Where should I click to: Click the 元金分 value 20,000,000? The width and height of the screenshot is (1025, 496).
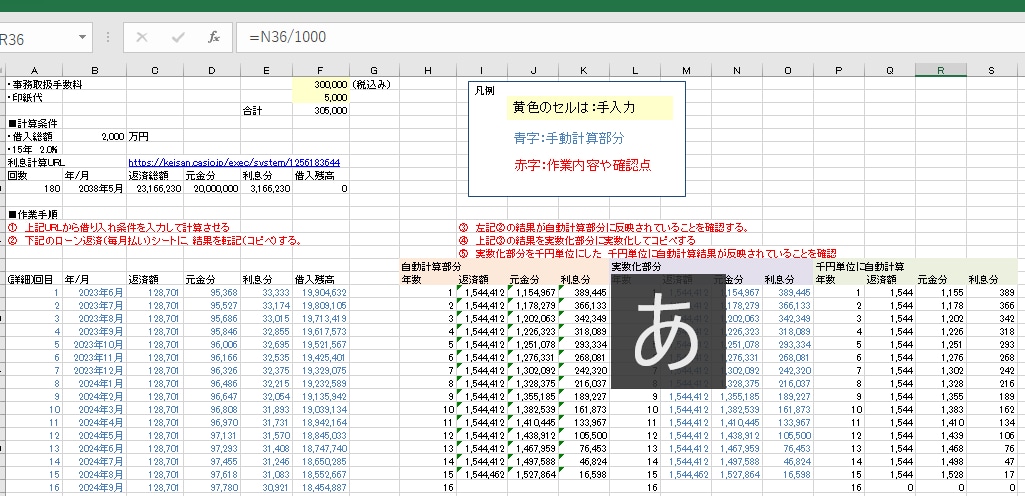click(211, 188)
